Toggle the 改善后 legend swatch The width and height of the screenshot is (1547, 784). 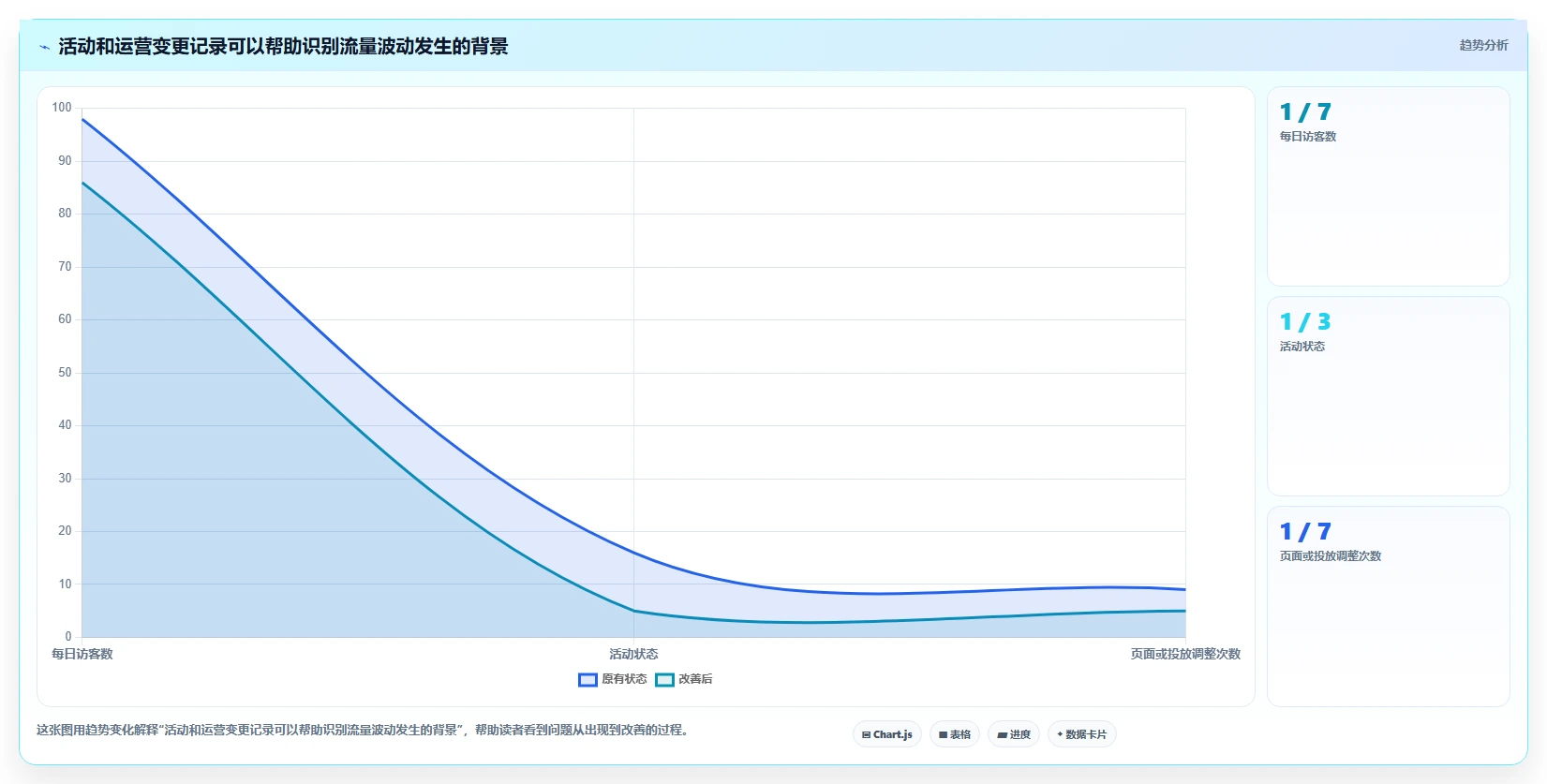click(x=664, y=680)
